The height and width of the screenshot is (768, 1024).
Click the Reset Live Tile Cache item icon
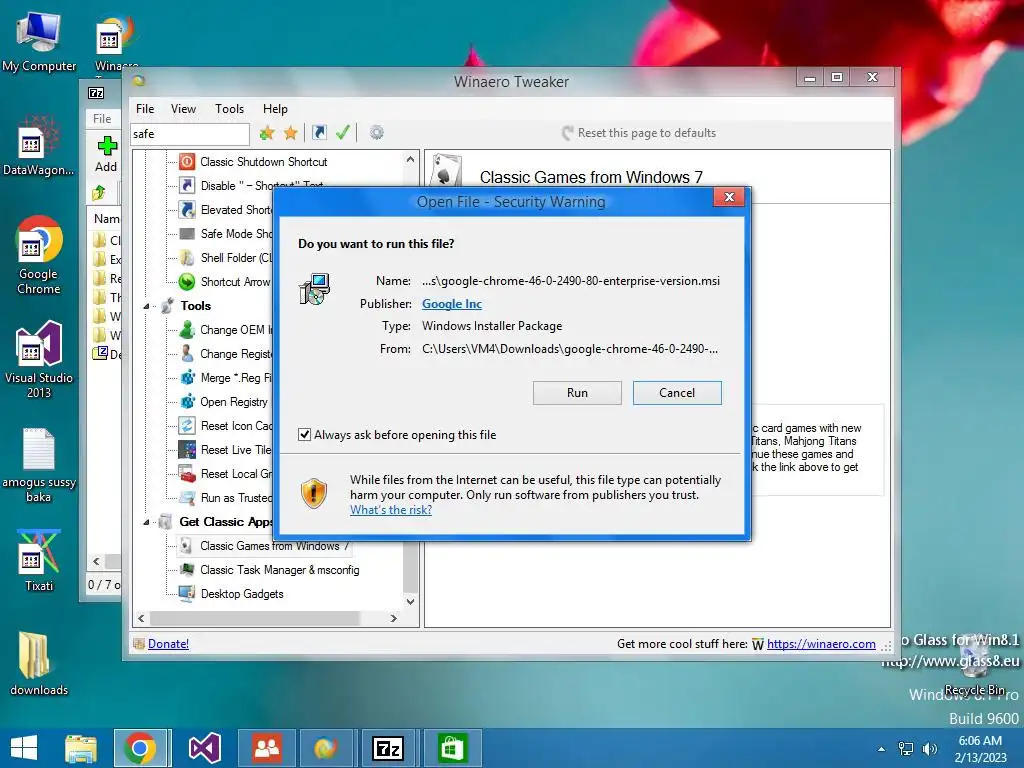(x=187, y=450)
